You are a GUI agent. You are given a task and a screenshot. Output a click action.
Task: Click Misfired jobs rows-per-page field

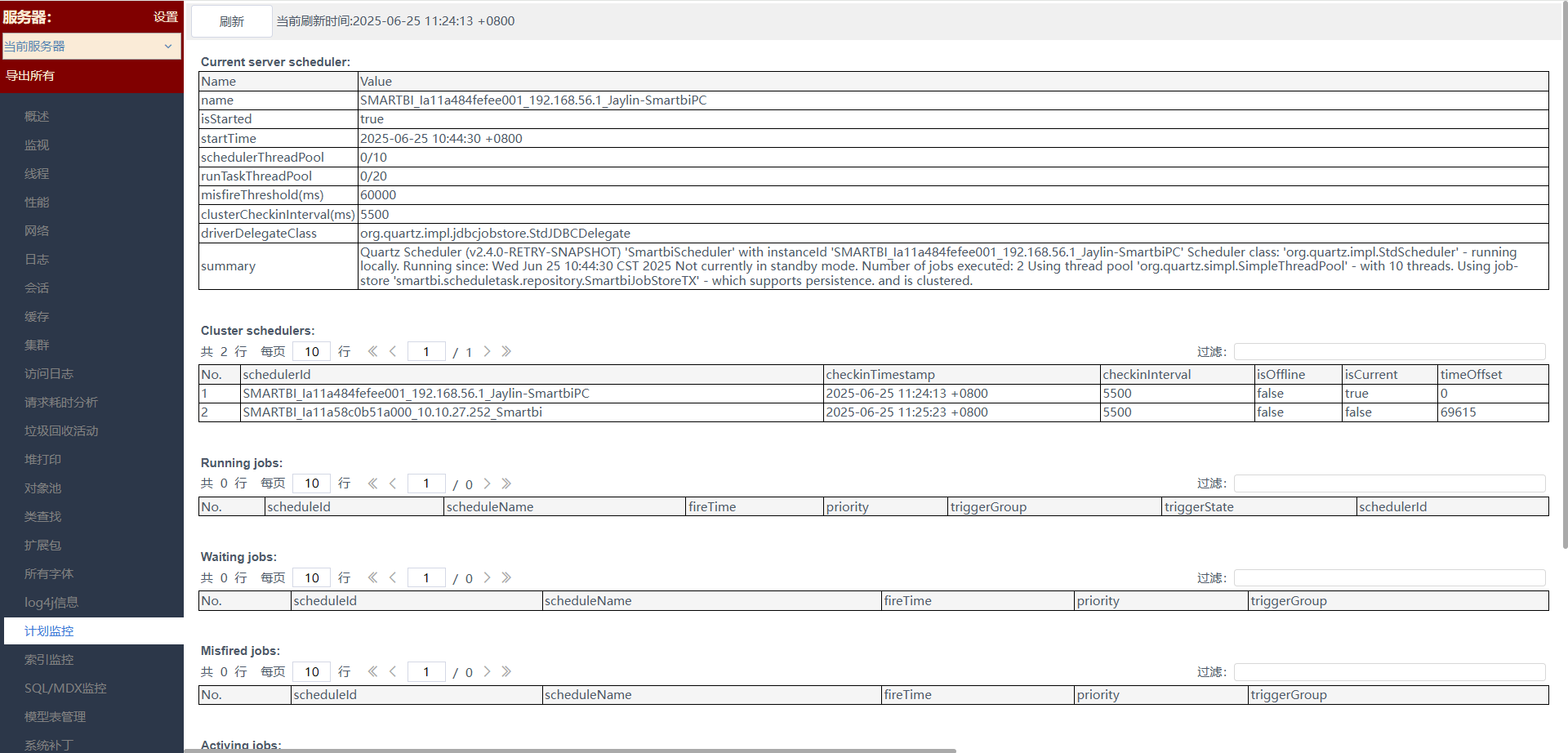(312, 671)
